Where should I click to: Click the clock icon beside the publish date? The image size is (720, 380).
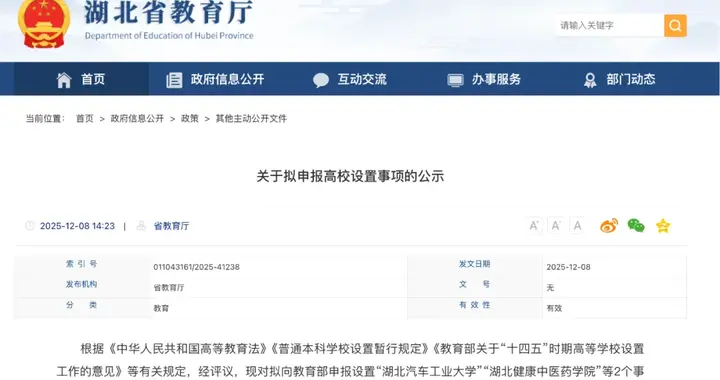[29, 226]
